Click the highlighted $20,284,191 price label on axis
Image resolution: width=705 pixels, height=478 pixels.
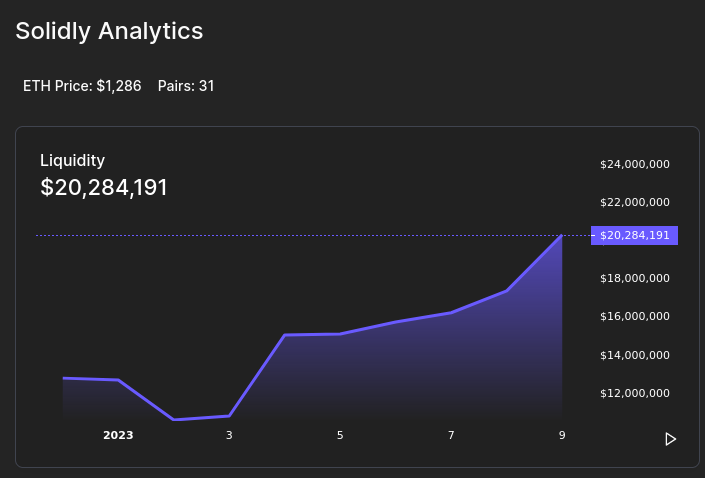[634, 235]
